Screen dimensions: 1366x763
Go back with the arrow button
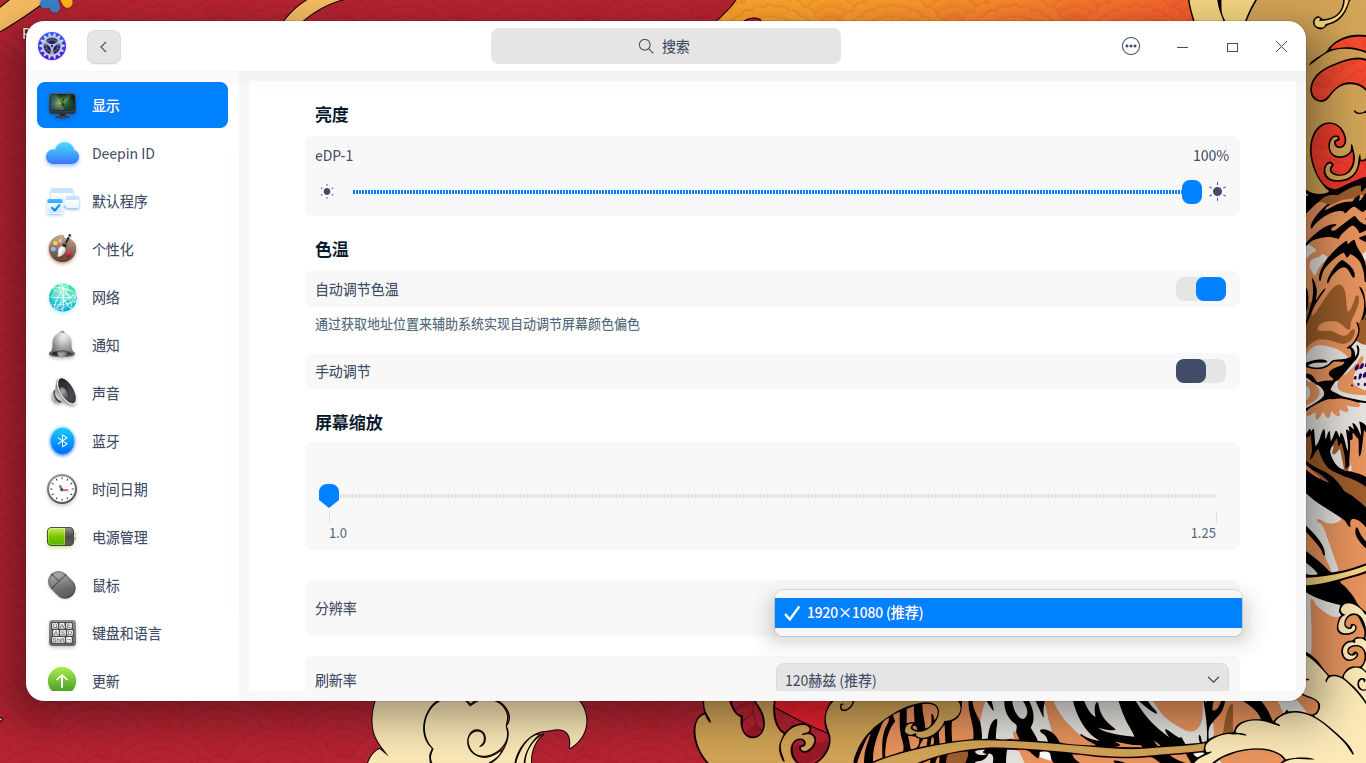[x=104, y=47]
